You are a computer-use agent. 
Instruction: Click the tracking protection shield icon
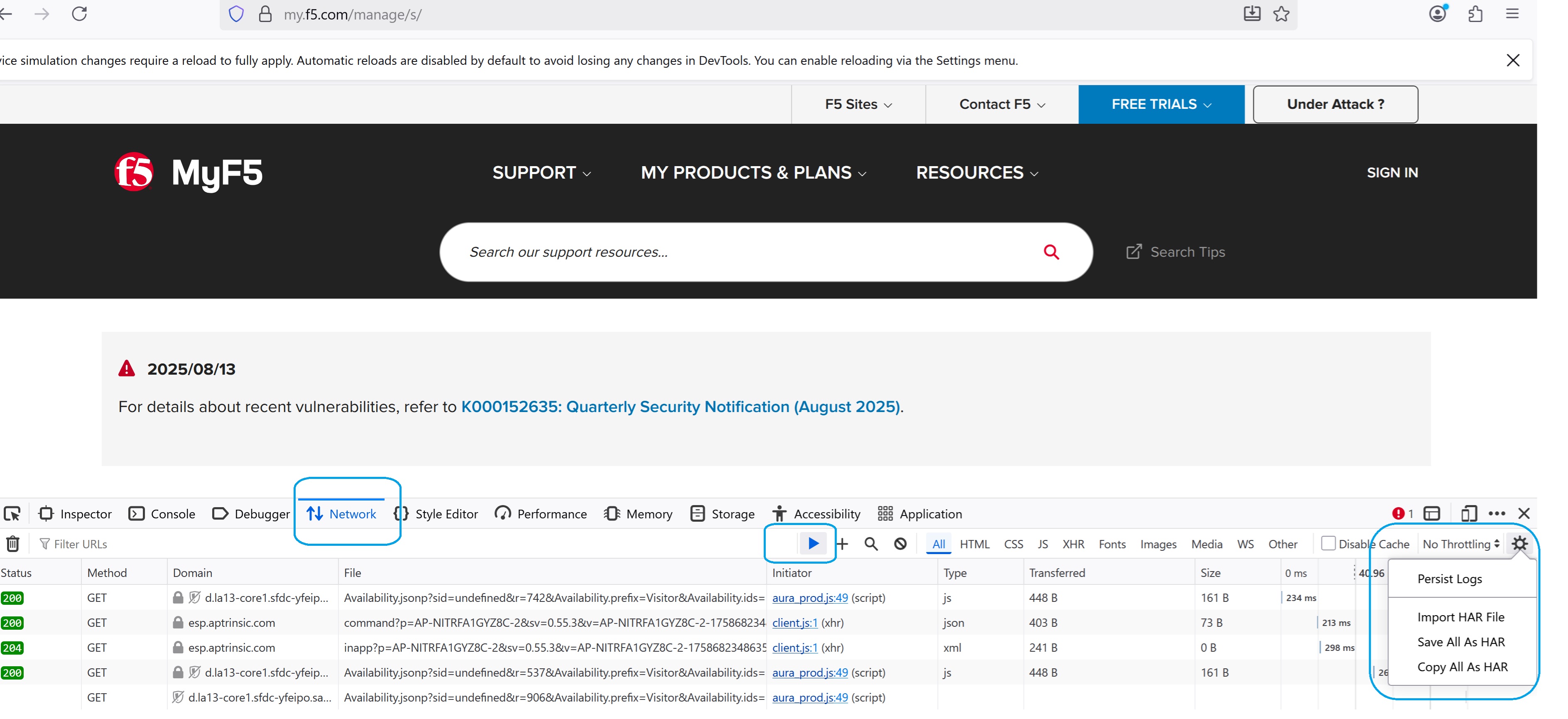[236, 14]
